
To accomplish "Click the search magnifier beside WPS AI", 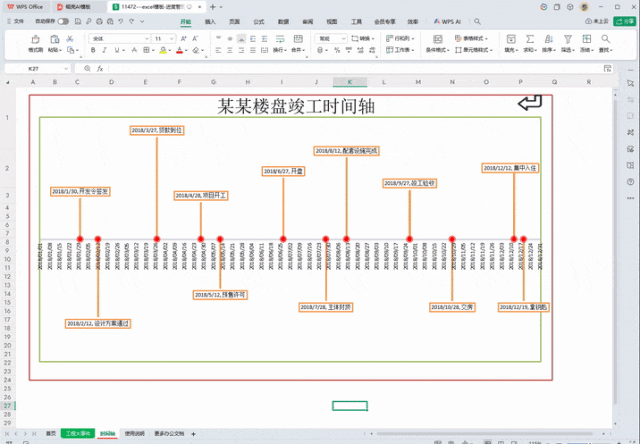I will pyautogui.click(x=477, y=21).
